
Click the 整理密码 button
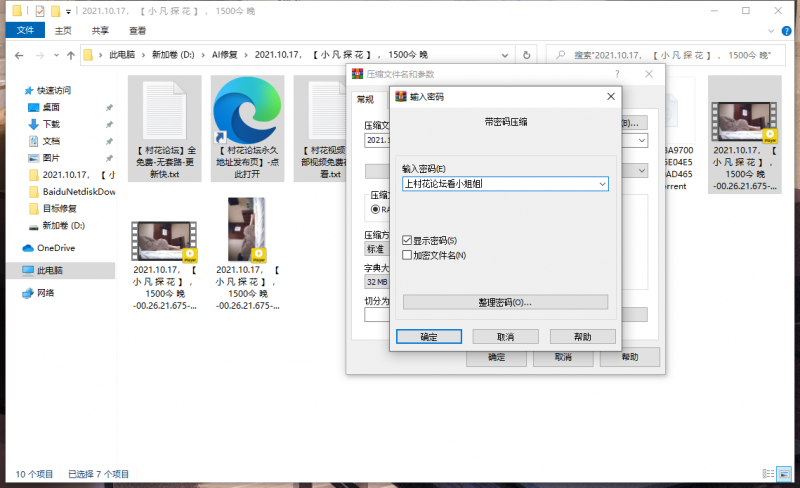click(x=505, y=302)
